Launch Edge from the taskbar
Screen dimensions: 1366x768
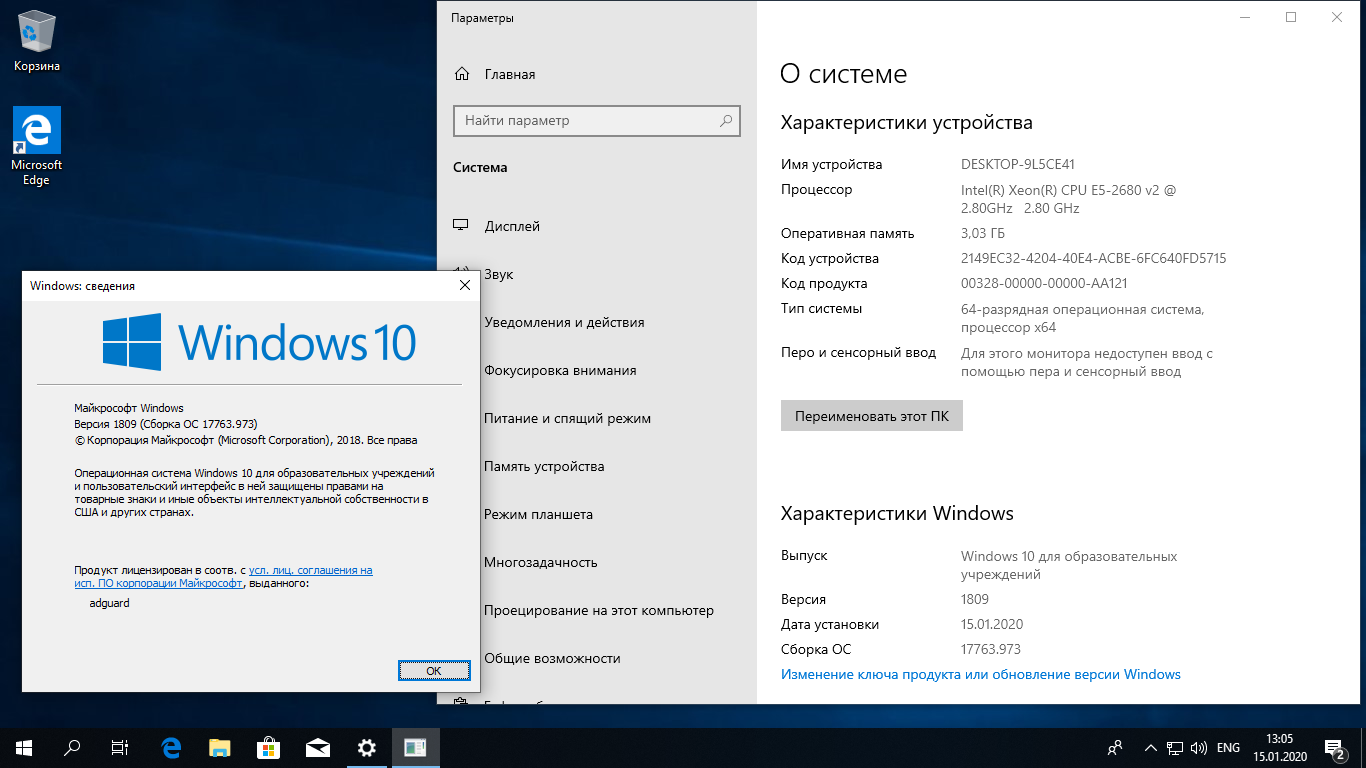tap(171, 747)
